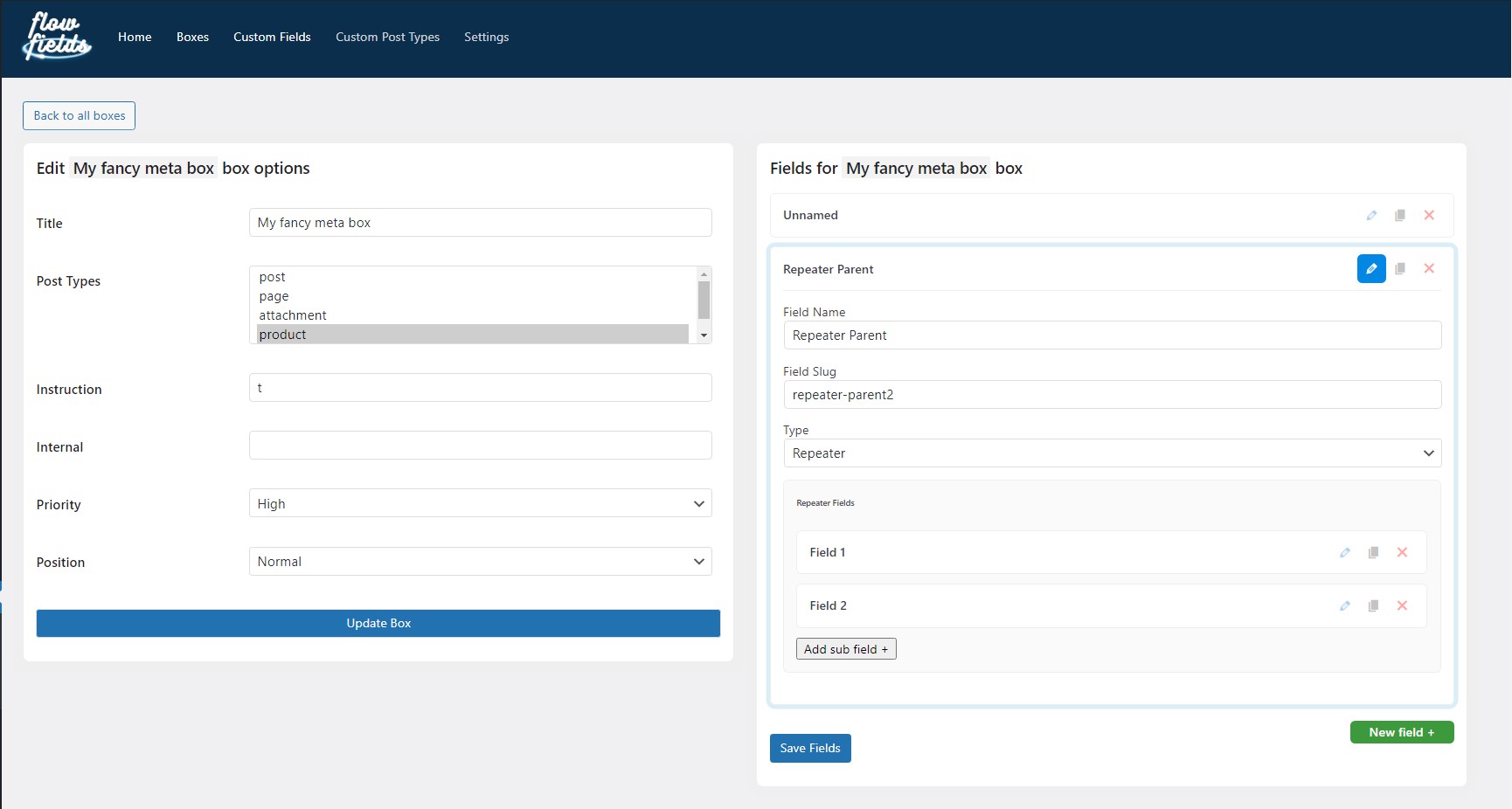Open the Position dropdown set to Normal
Screen dimensions: 1512x809
click(x=480, y=562)
